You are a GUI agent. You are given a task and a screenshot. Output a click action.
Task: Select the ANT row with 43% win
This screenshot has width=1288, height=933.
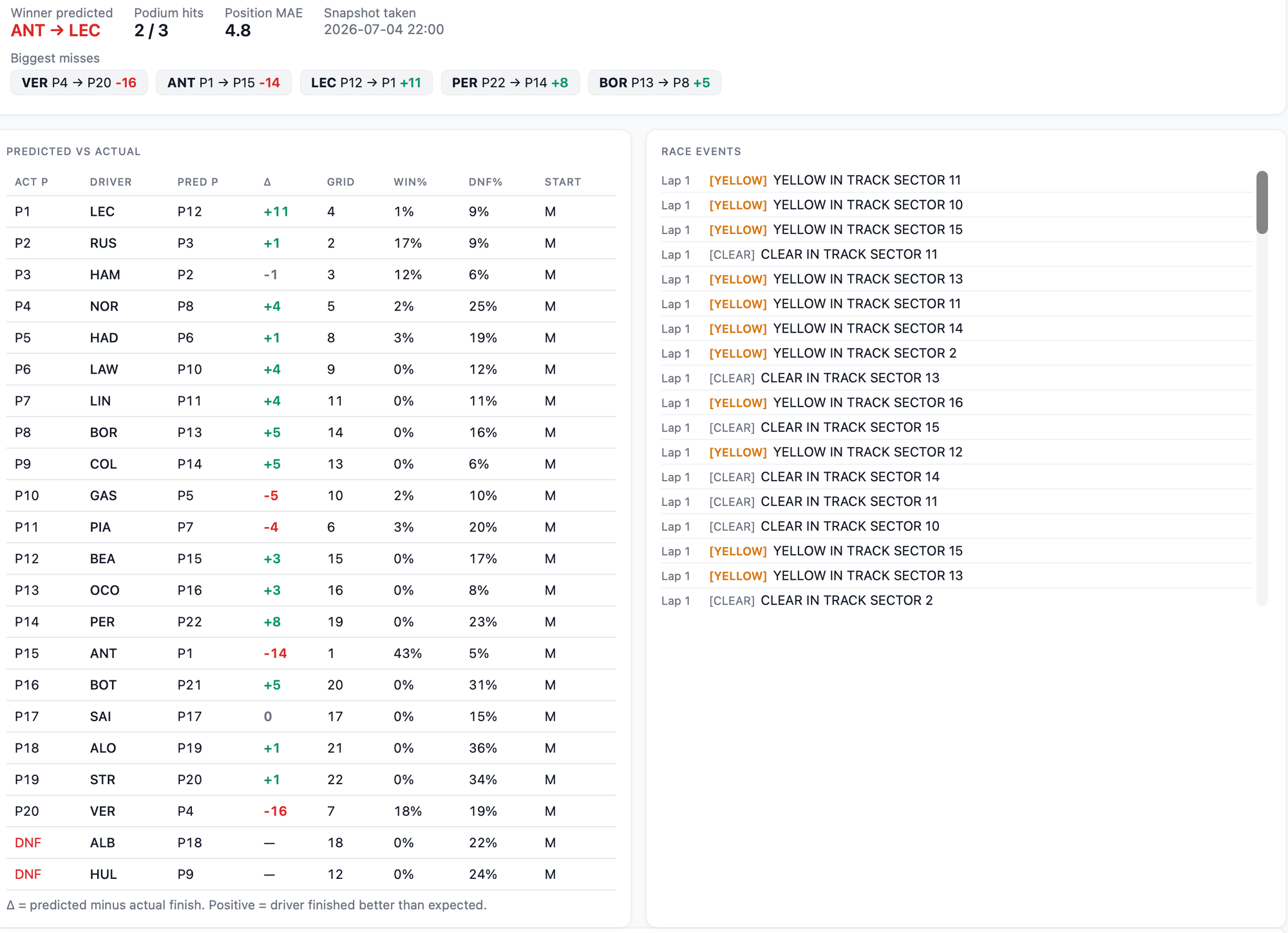[x=311, y=653]
